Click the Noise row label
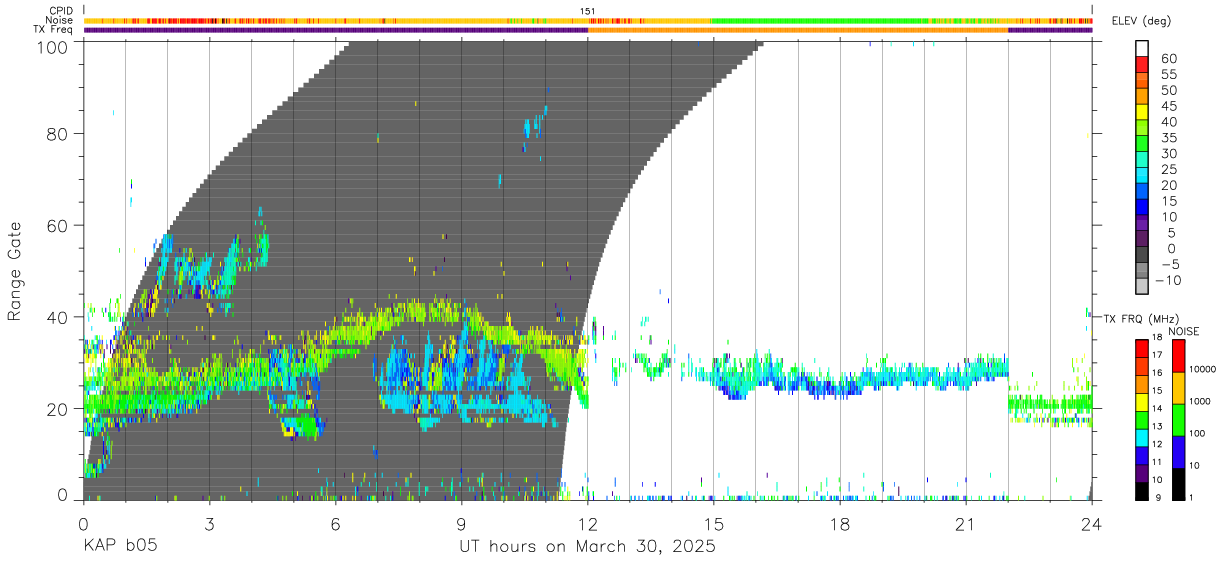Image resolution: width=1228 pixels, height=567 pixels. point(60,20)
